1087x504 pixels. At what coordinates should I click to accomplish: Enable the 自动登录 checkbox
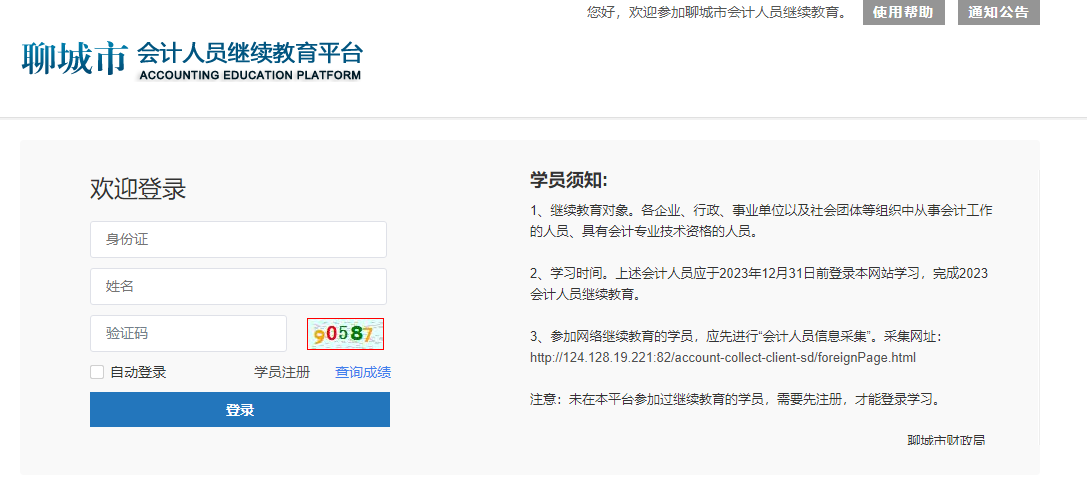tap(97, 373)
